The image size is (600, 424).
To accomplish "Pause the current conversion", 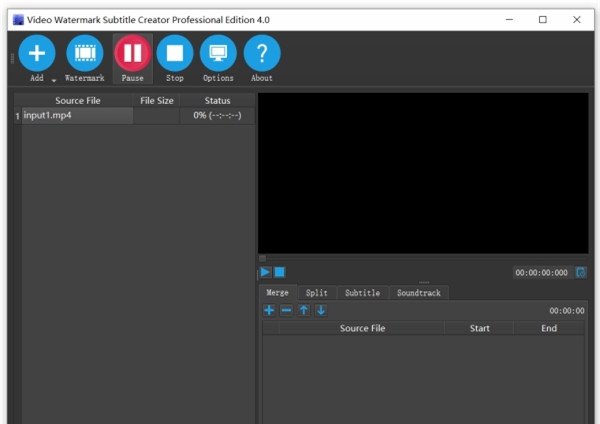I will point(132,53).
